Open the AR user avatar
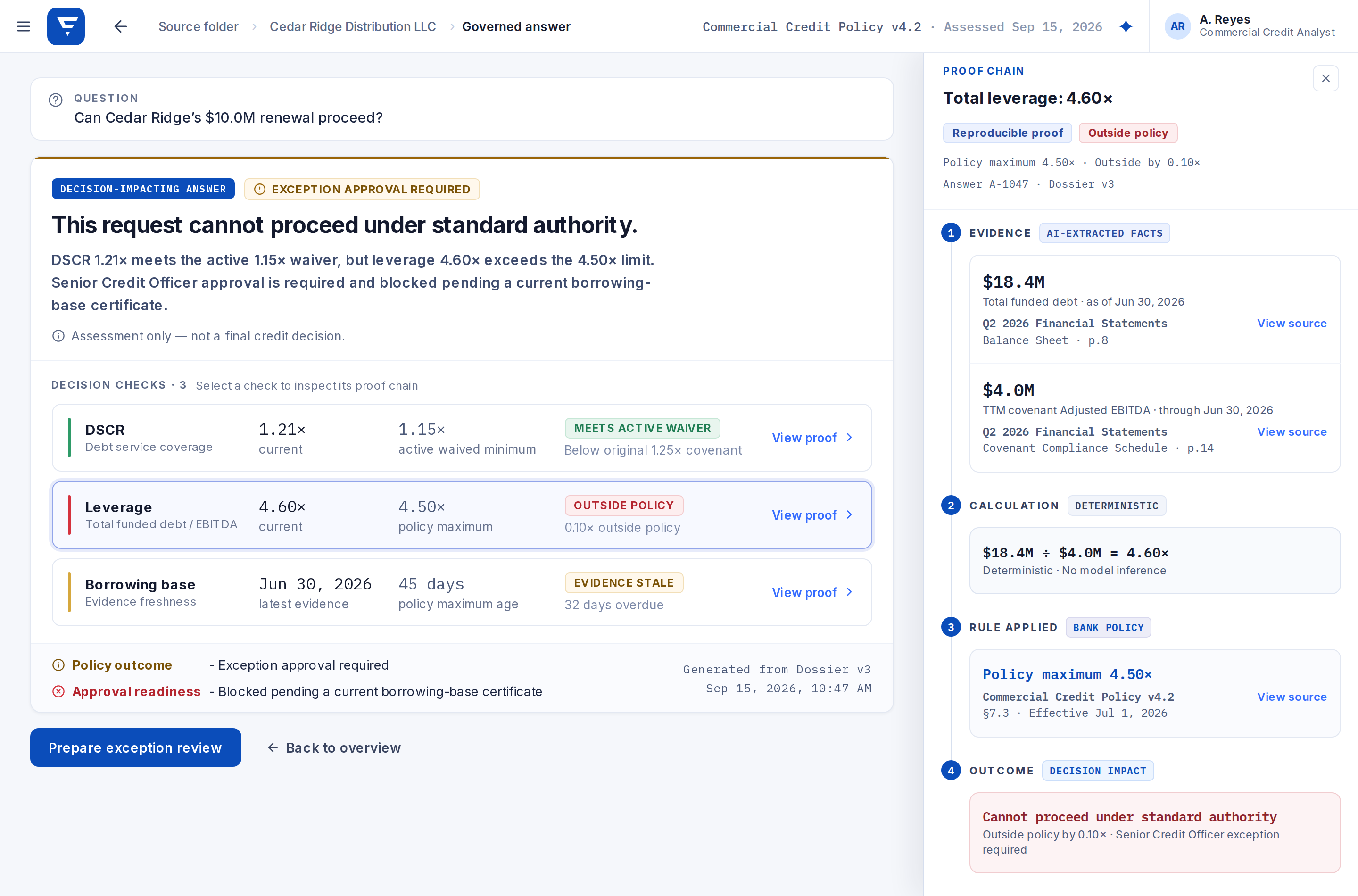The width and height of the screenshot is (1358, 896). (x=1177, y=26)
